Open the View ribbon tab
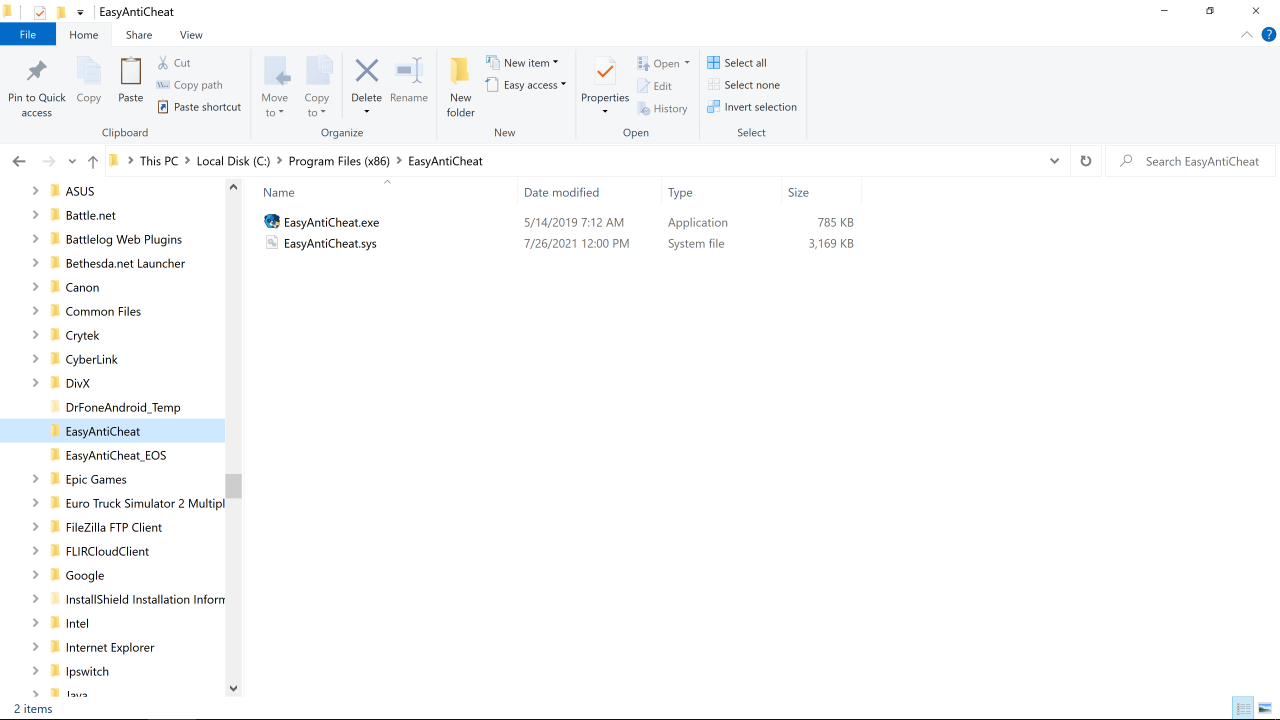The image size is (1280, 720). [x=191, y=35]
